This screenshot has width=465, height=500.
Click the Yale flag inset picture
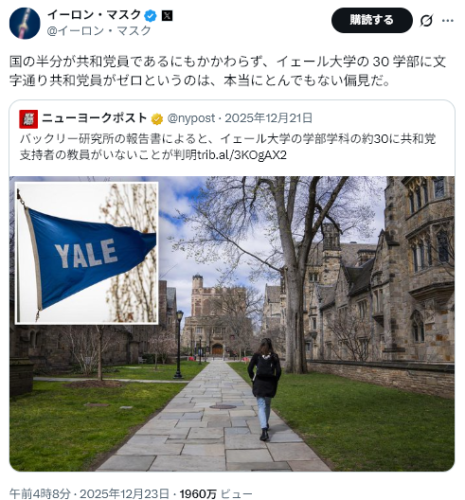click(87, 253)
